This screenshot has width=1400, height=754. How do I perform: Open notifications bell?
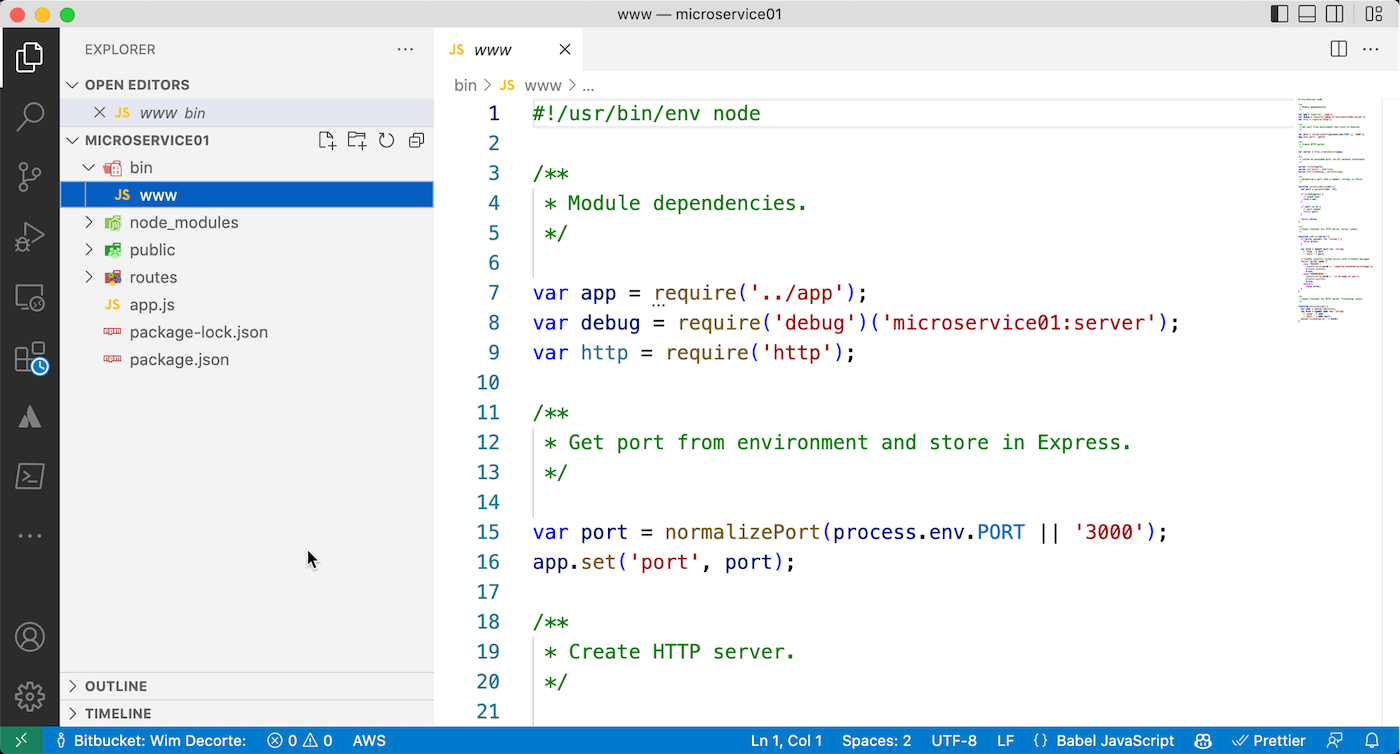pos(1371,741)
